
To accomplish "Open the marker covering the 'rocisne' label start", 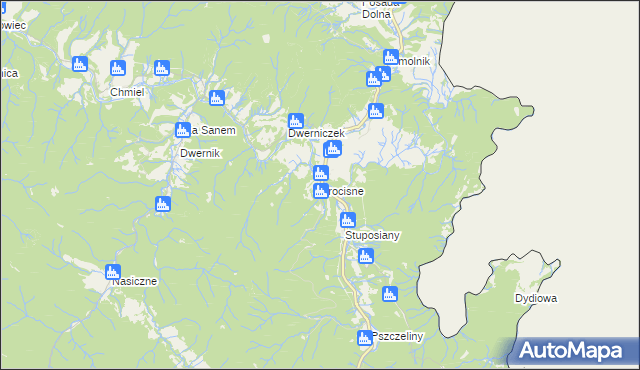I will pyautogui.click(x=321, y=191).
